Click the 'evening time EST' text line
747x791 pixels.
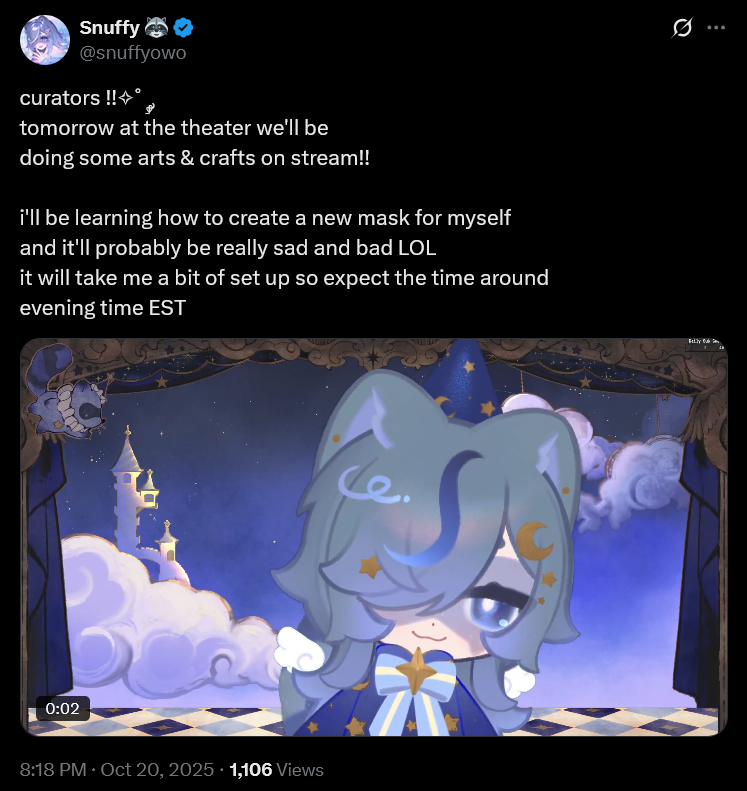(103, 308)
